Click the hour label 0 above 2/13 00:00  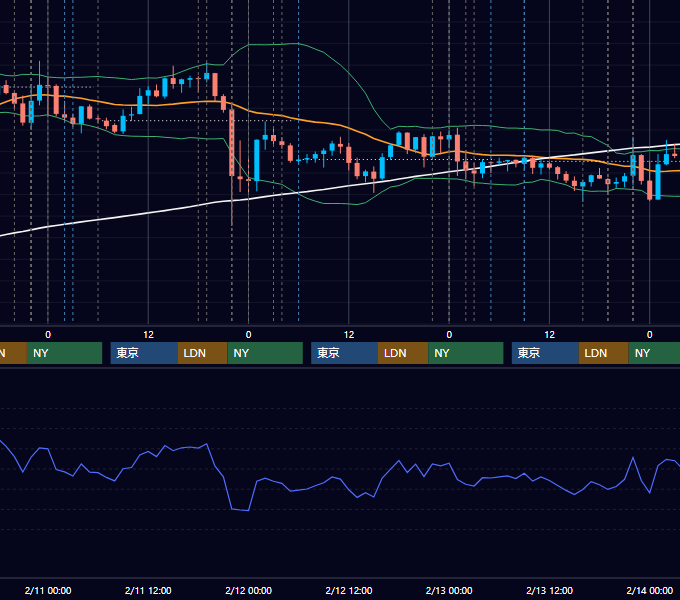click(449, 335)
